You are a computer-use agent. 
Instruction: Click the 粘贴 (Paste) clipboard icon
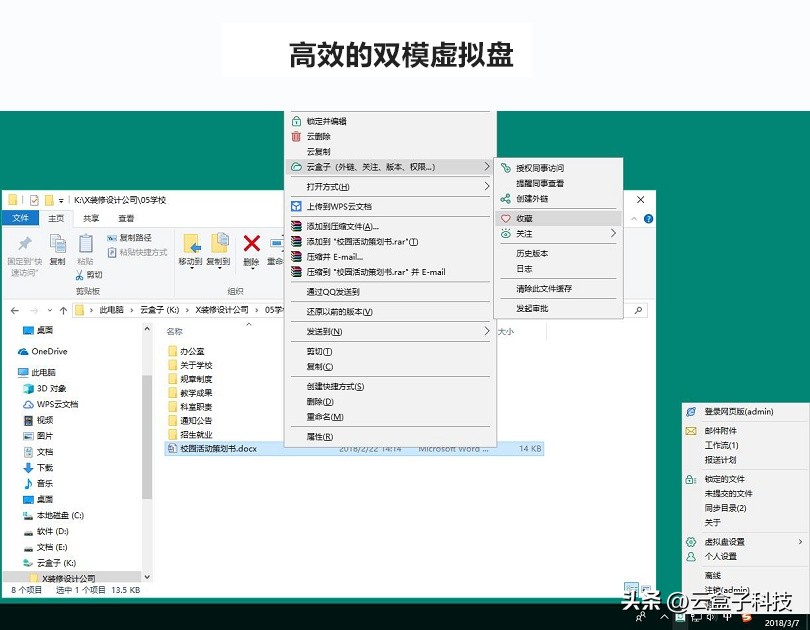[86, 243]
